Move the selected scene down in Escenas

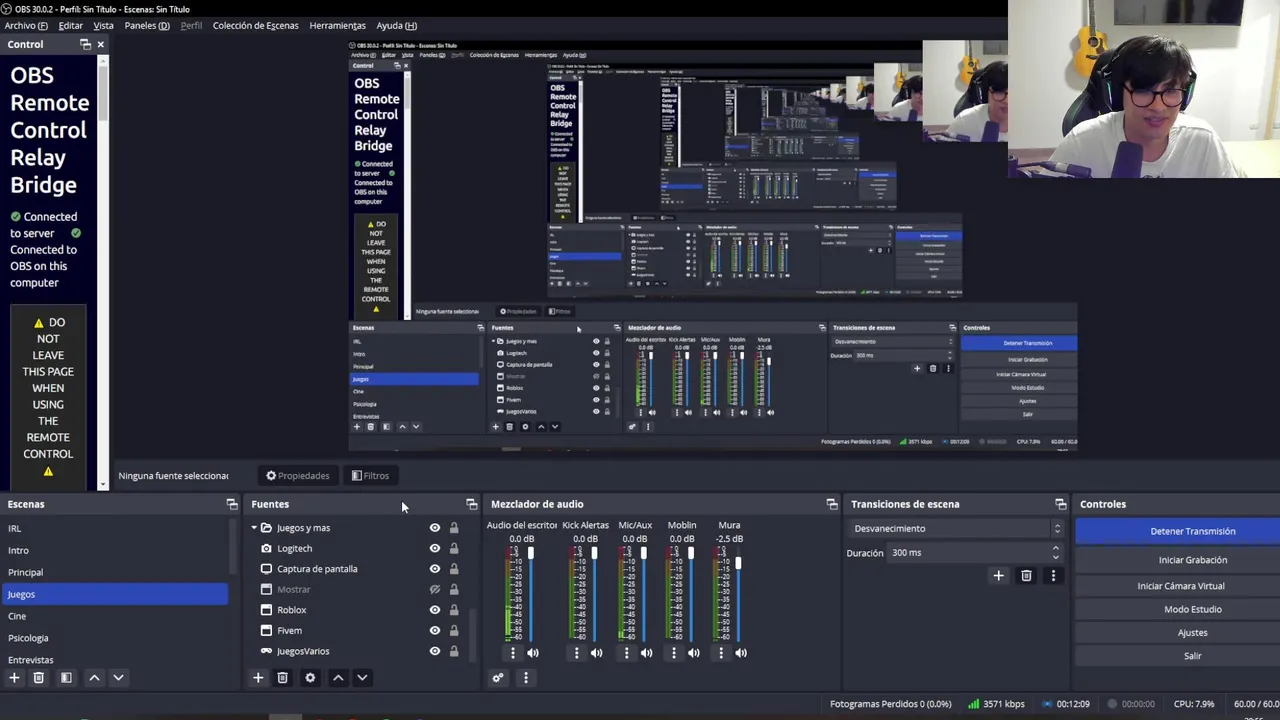click(x=118, y=678)
